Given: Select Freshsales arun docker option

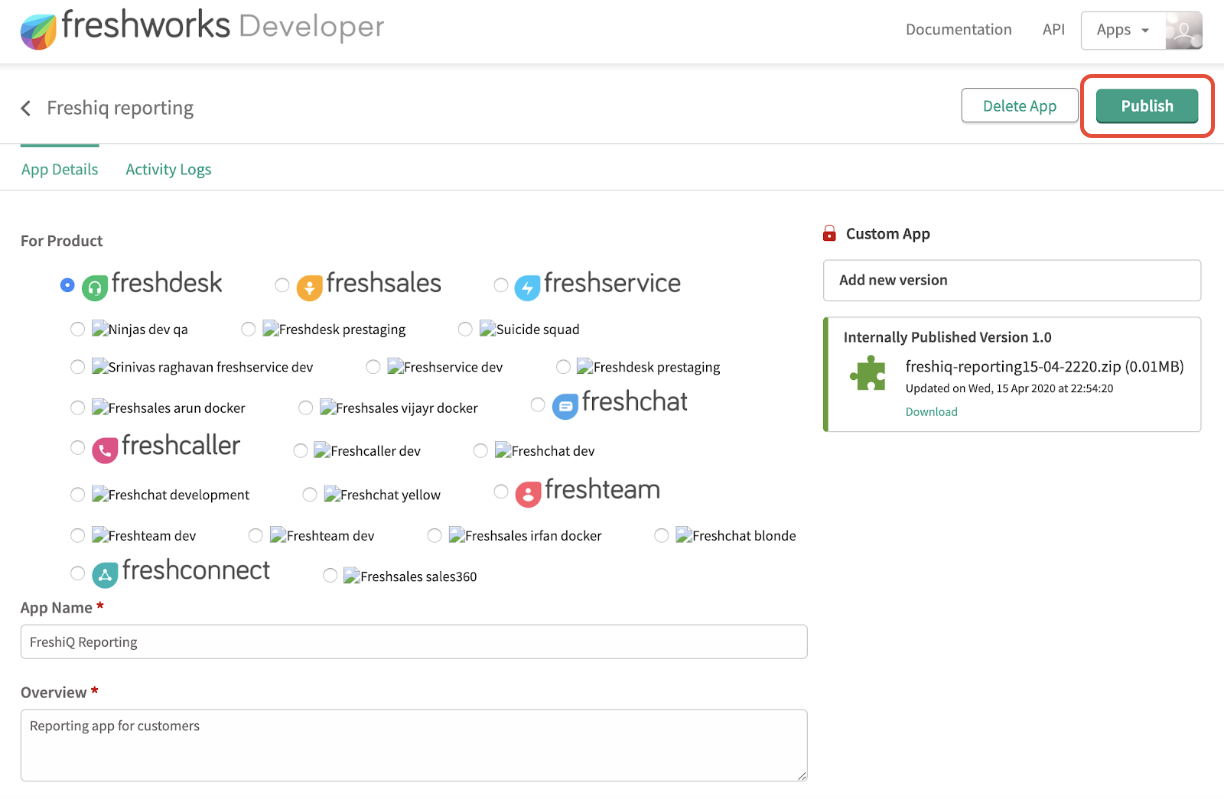Looking at the screenshot, I should (x=77, y=407).
